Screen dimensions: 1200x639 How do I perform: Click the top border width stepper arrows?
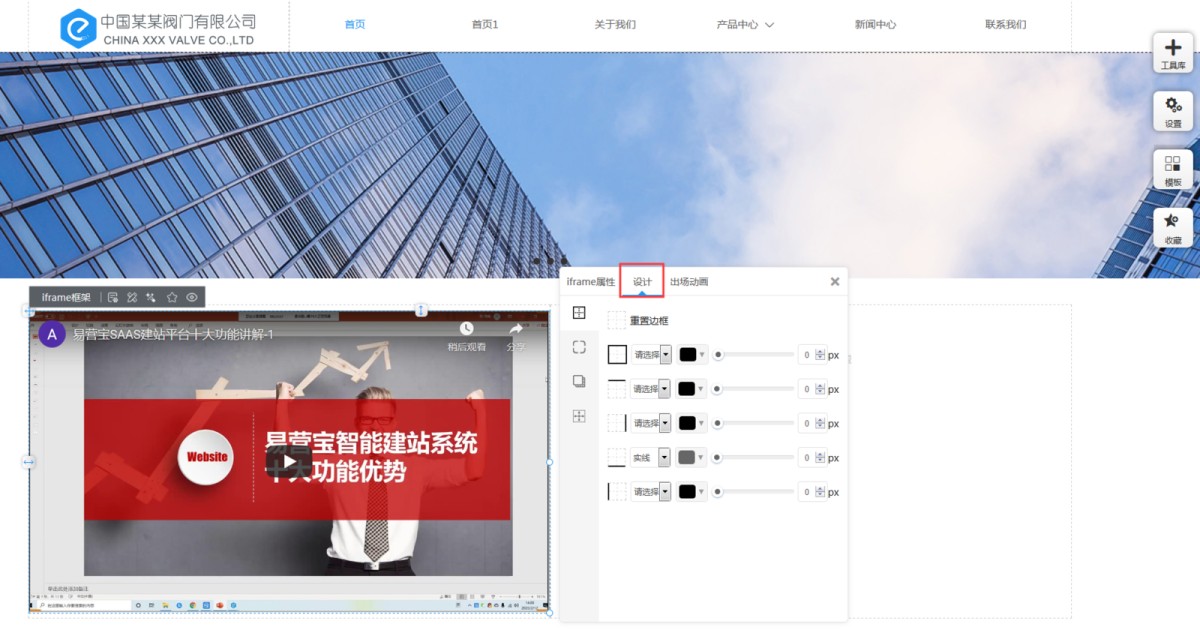[820, 389]
